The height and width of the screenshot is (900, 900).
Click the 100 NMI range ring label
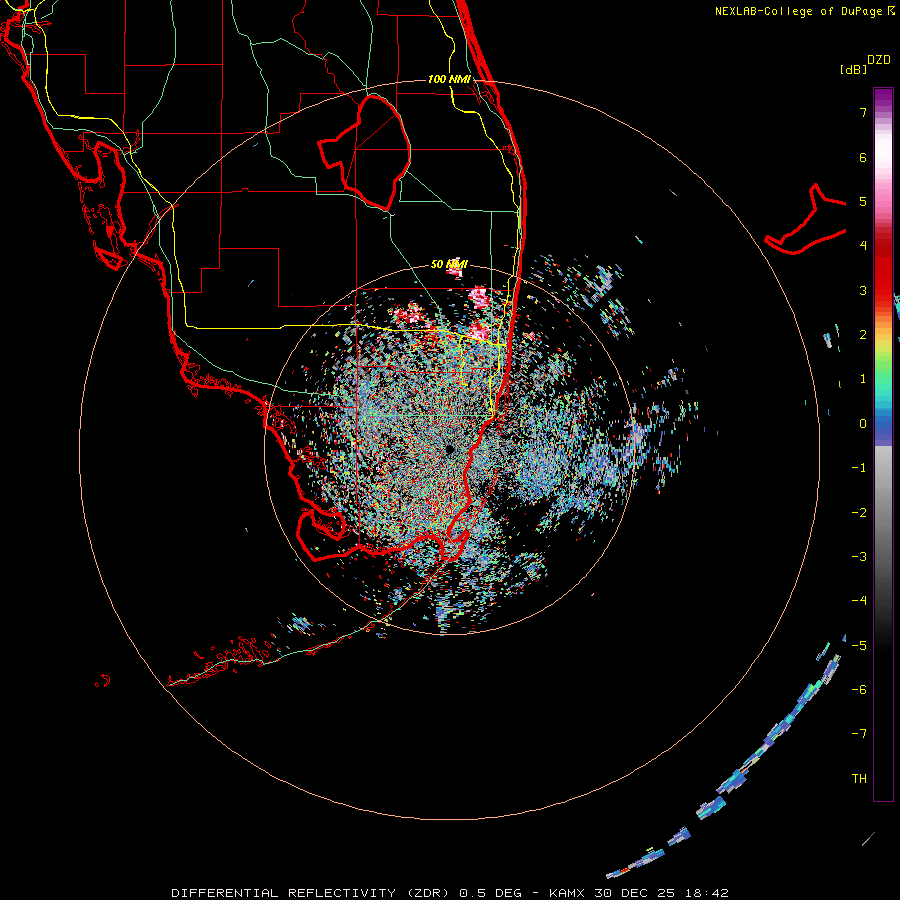(x=449, y=79)
